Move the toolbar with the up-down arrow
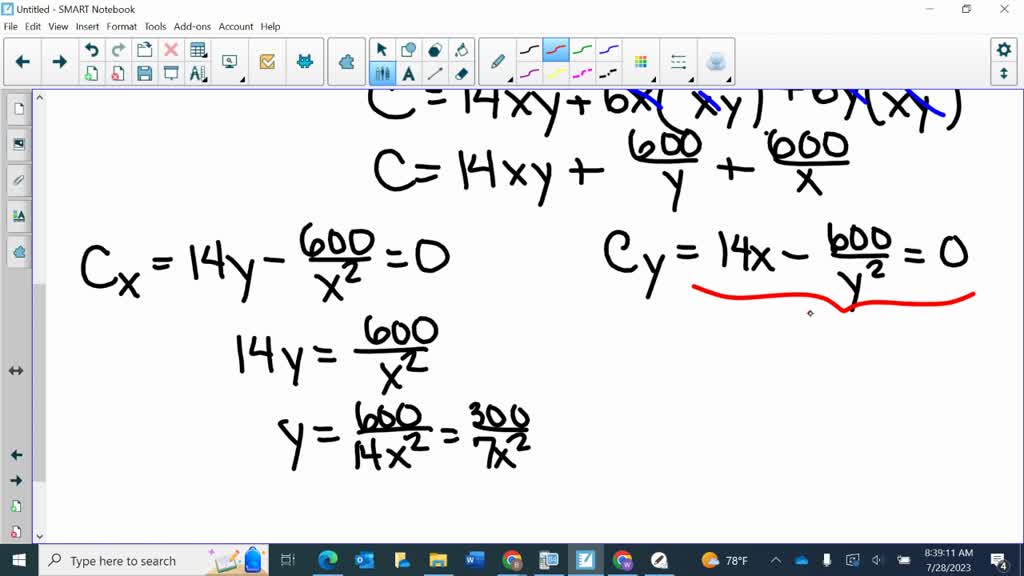The image size is (1024, 576). tap(1004, 74)
